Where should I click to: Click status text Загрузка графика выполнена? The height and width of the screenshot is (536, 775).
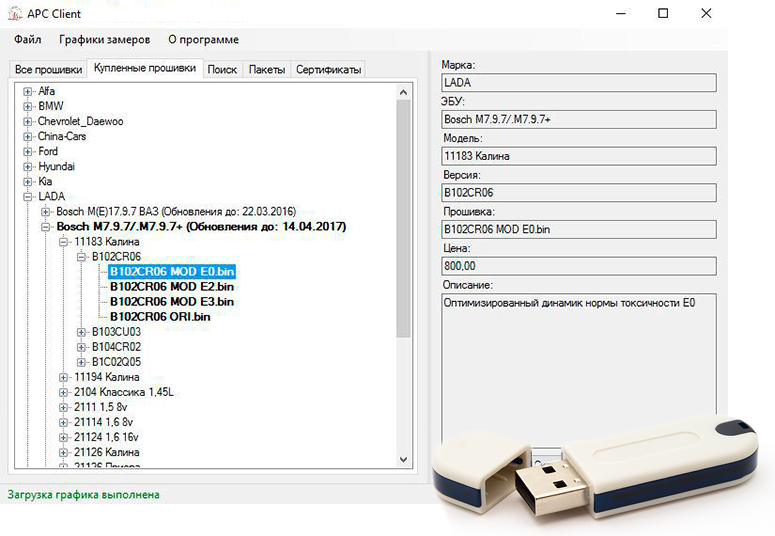click(84, 495)
